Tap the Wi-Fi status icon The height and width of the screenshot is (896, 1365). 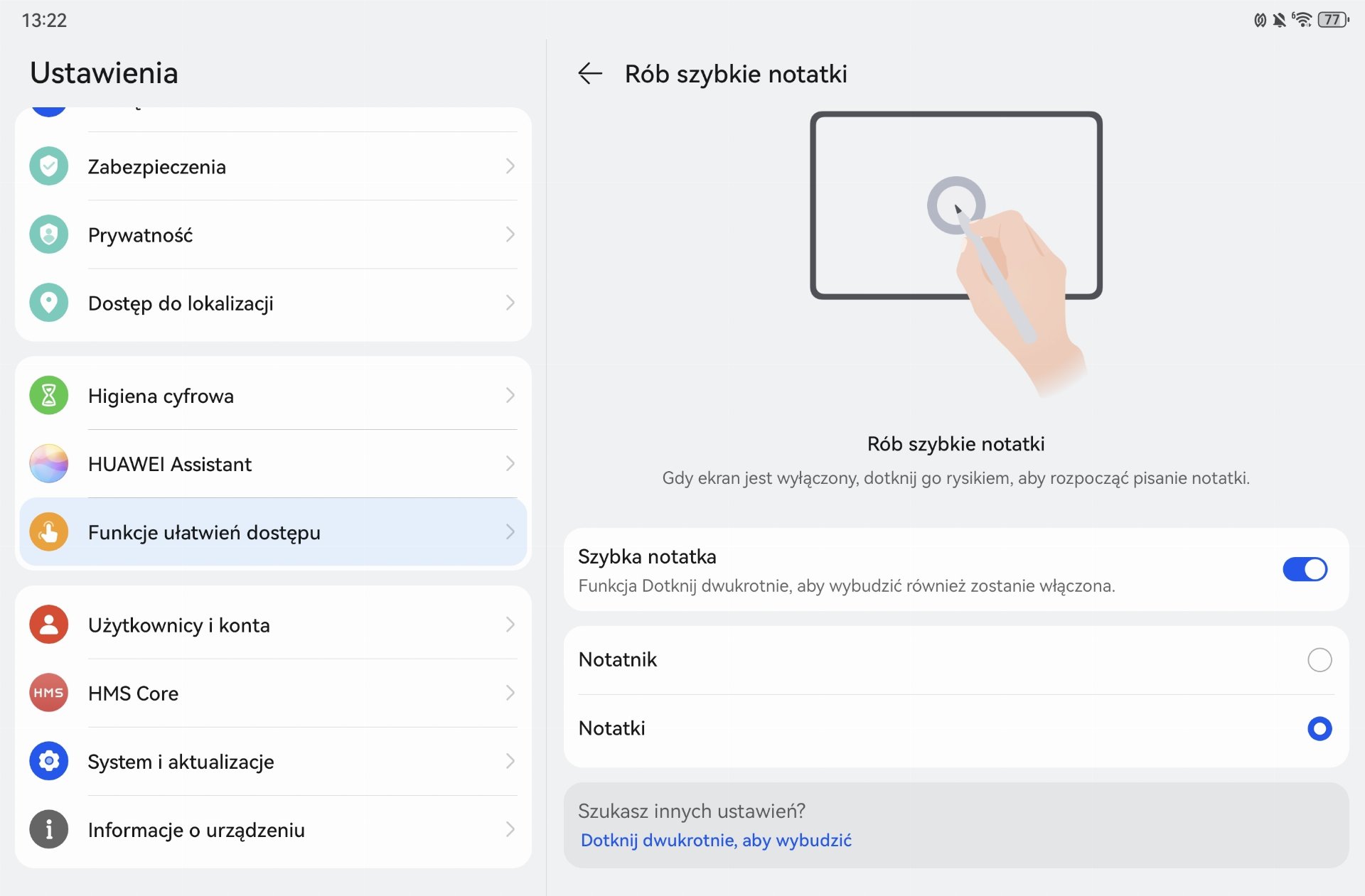(x=1302, y=20)
